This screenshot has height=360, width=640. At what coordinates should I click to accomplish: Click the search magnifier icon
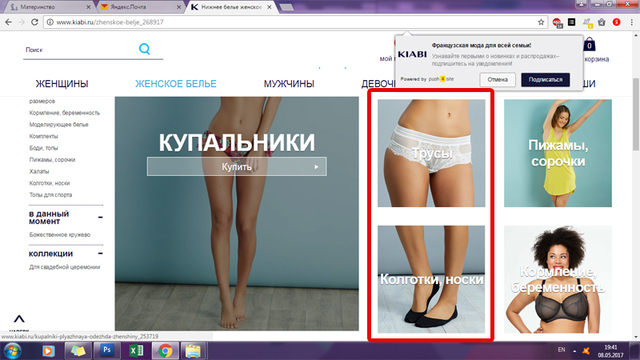pyautogui.click(x=144, y=49)
